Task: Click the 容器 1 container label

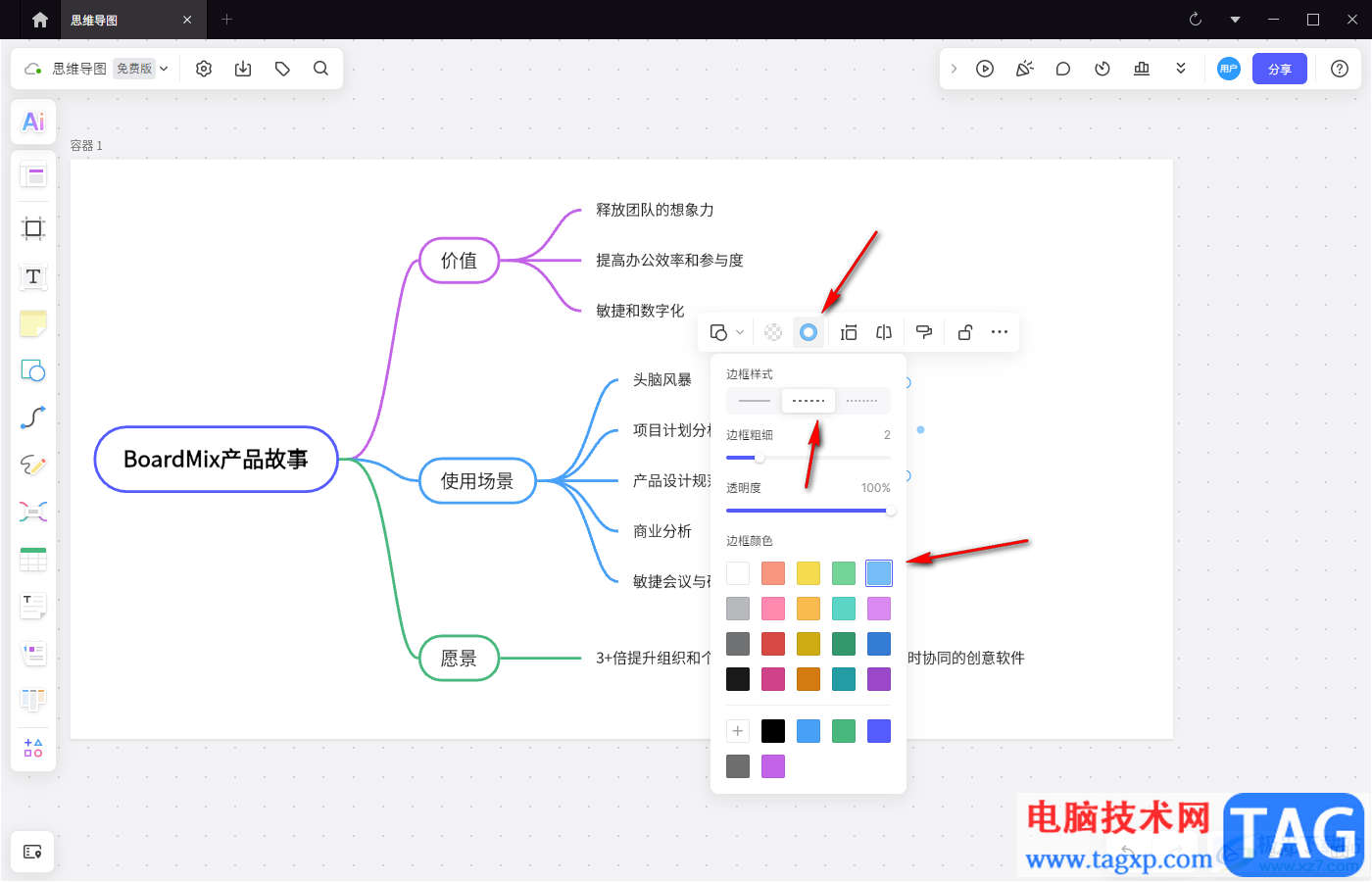Action: pos(86,146)
